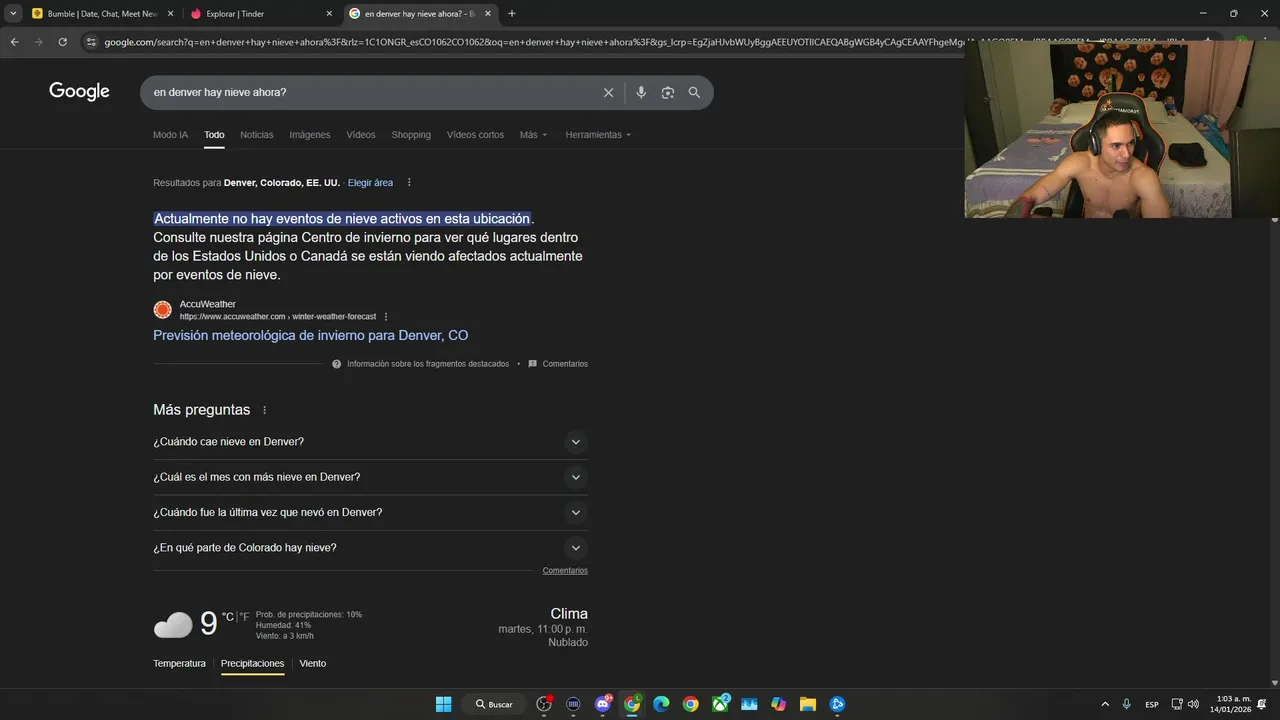Open Xbox app from the taskbar
1280x720 pixels.
pos(720,704)
